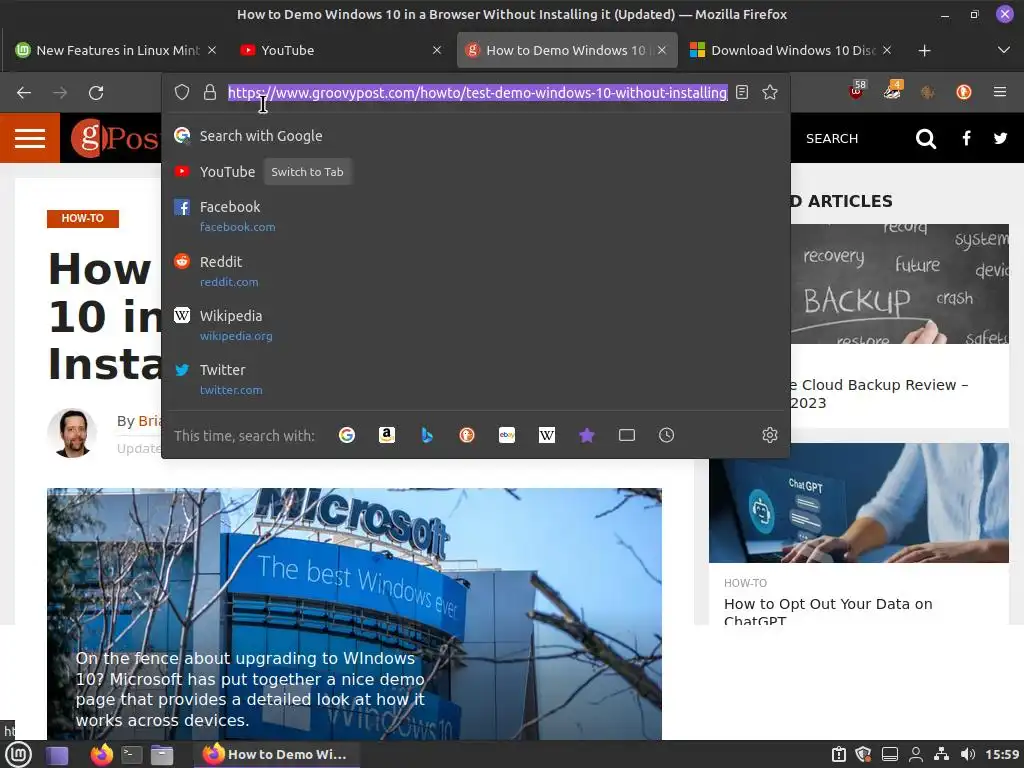Open groovyPost orange hamburger menu

tap(30, 138)
